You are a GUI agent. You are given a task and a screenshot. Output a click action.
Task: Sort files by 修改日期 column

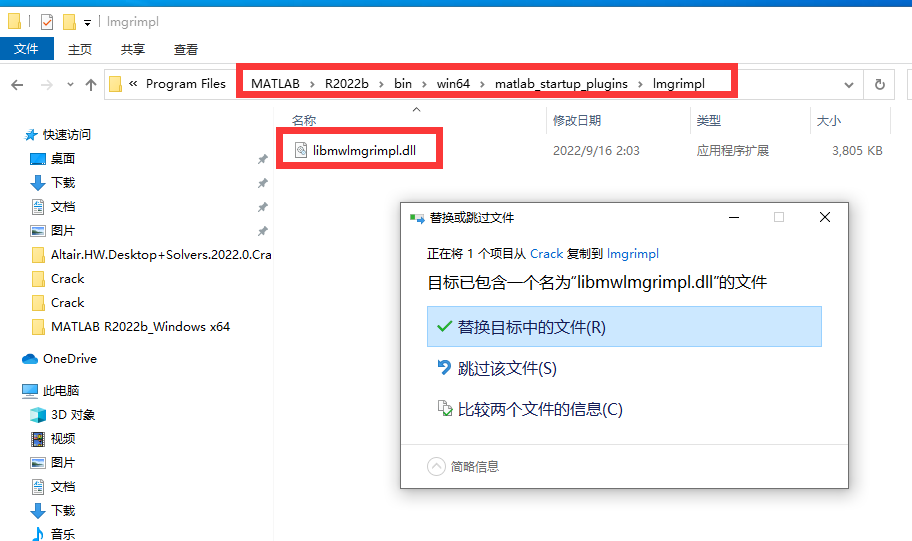(576, 120)
